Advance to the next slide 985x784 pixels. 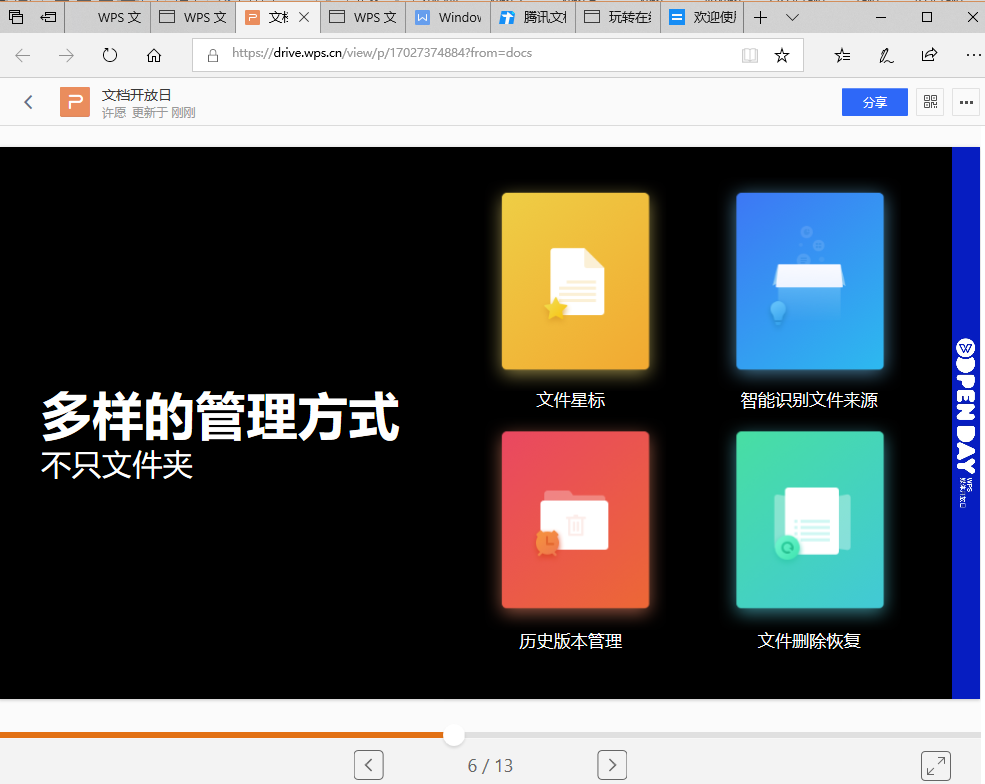612,766
